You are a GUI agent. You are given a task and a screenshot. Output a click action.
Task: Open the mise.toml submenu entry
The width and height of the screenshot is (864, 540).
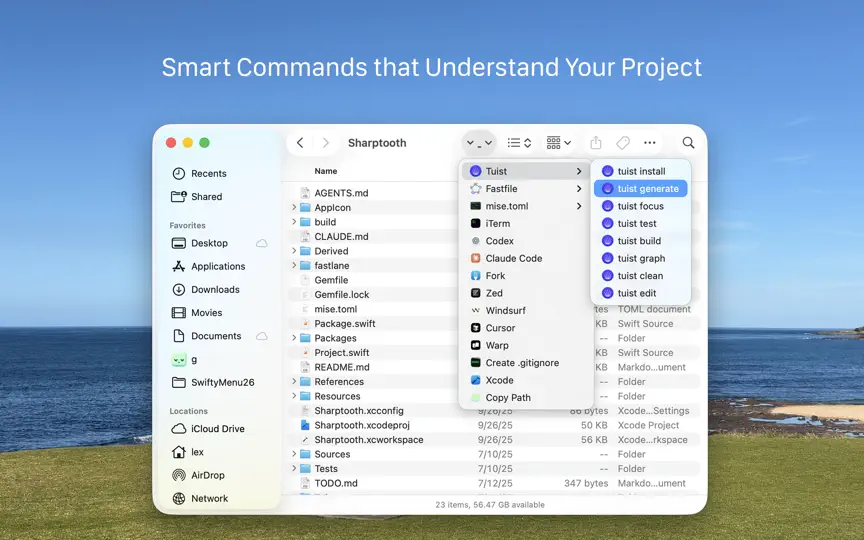pos(526,206)
